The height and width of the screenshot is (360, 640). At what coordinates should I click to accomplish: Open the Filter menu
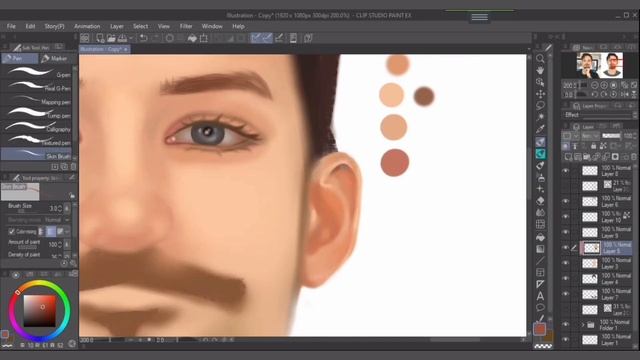pyautogui.click(x=186, y=26)
